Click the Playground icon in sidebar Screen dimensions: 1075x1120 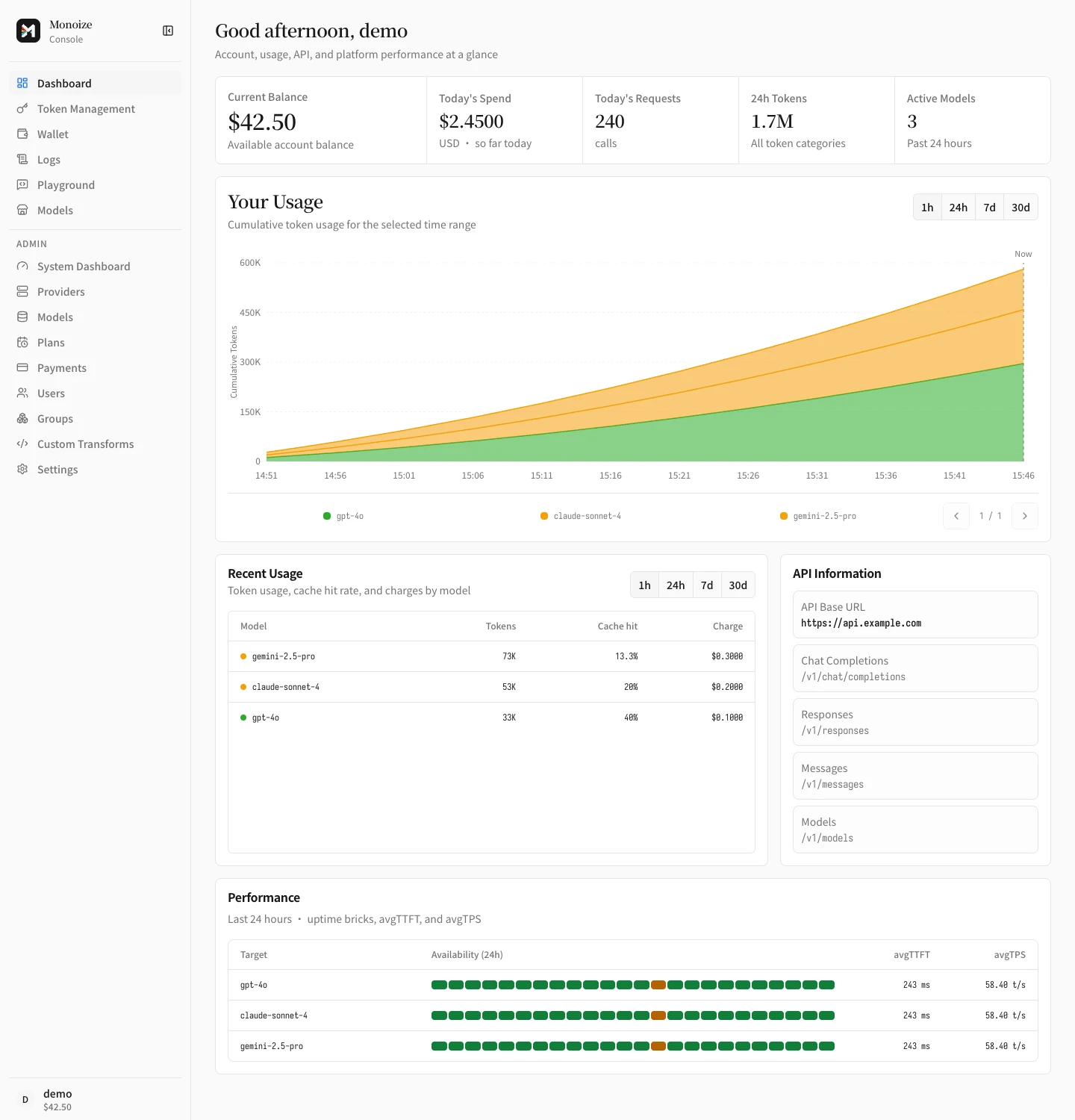pos(22,184)
